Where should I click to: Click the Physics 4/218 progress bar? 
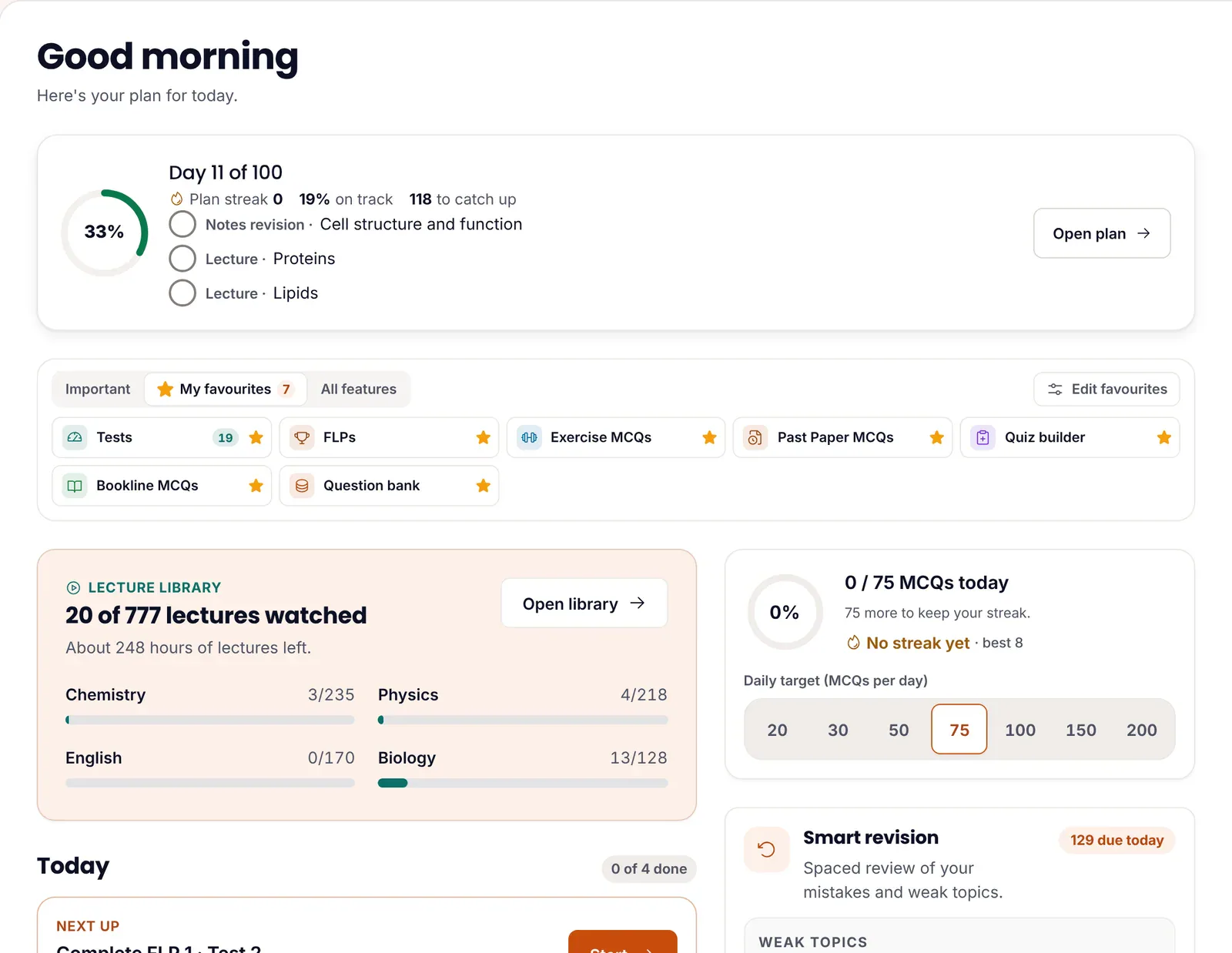pyautogui.click(x=523, y=720)
